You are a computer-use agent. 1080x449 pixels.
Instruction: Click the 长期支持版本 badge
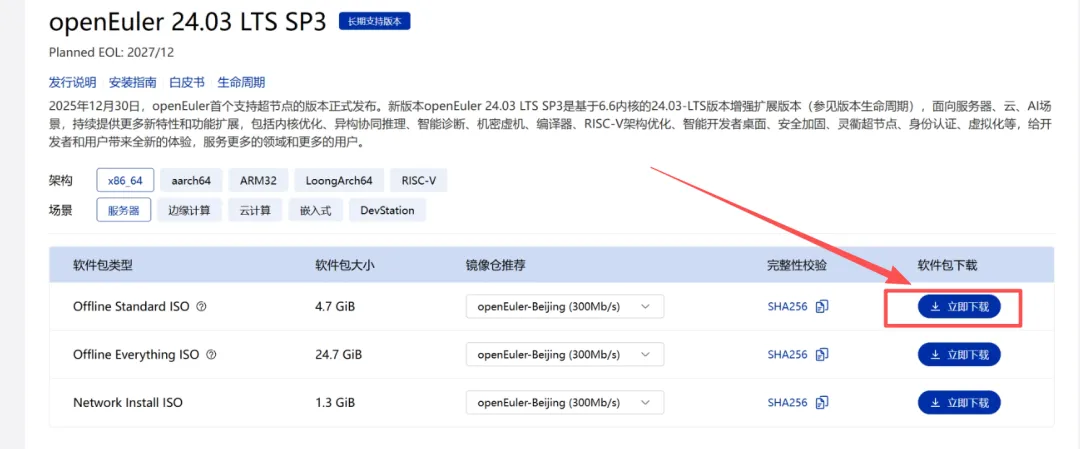[375, 22]
